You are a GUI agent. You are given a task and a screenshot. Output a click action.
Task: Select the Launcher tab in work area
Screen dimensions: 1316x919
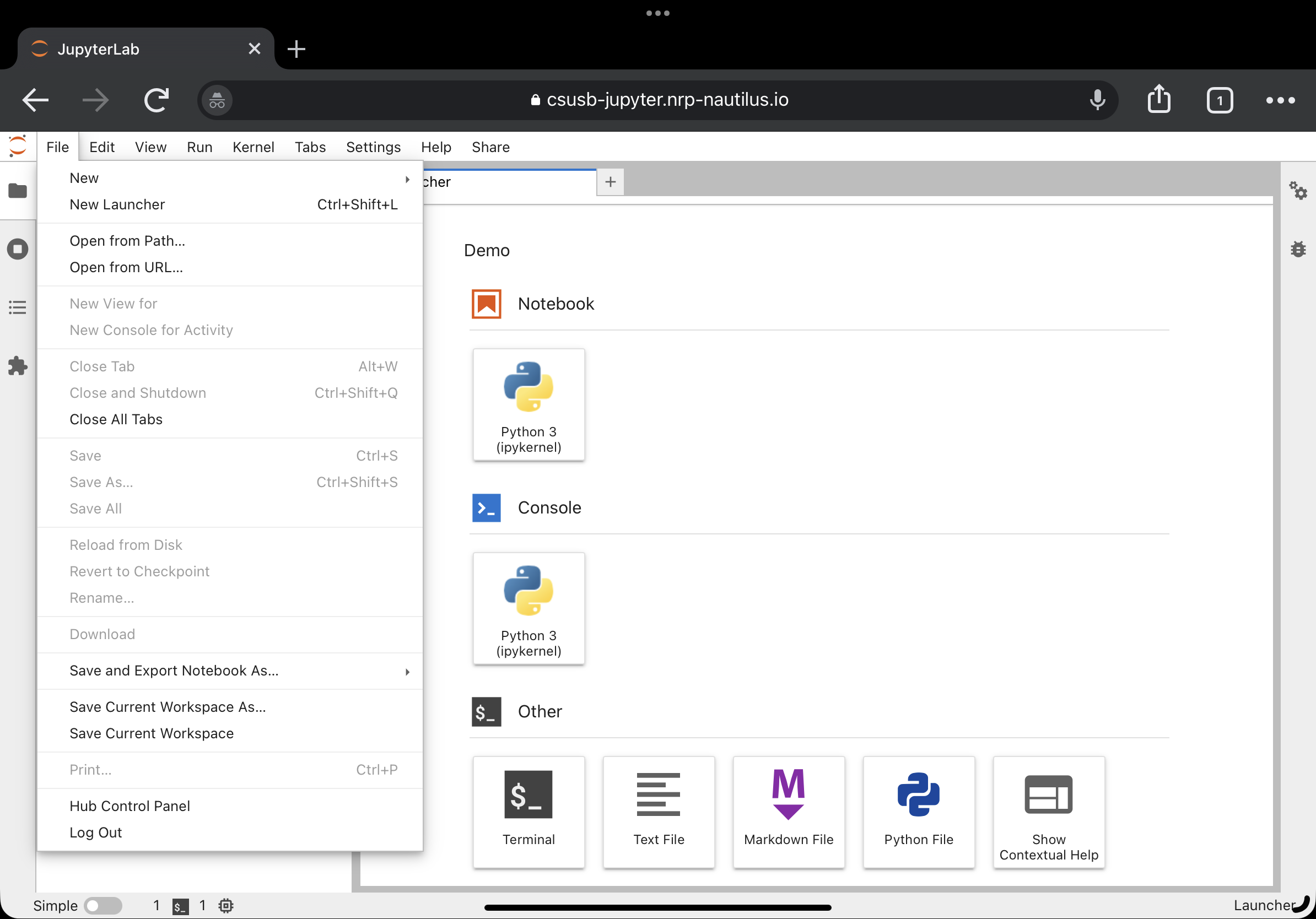coord(509,182)
